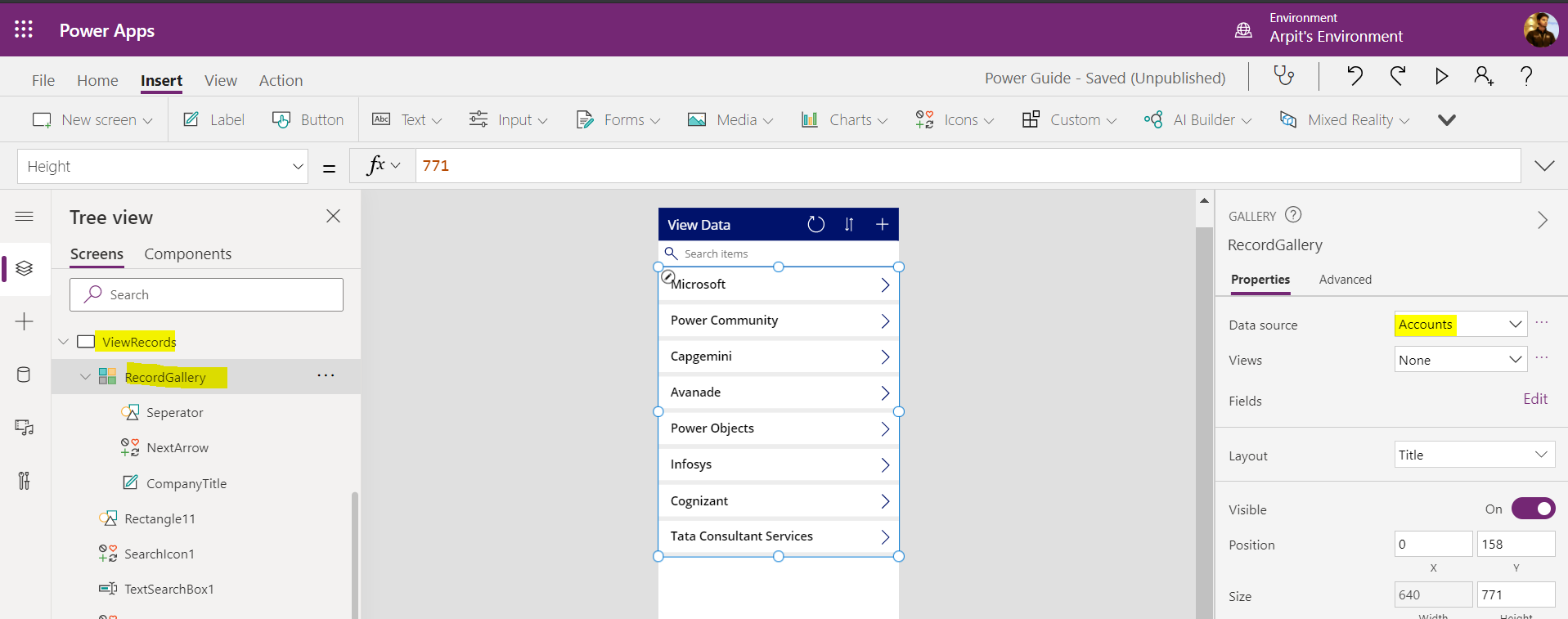Open the Data sources cylinder icon
Viewport: 1568px width, 619px height.
pyautogui.click(x=24, y=375)
